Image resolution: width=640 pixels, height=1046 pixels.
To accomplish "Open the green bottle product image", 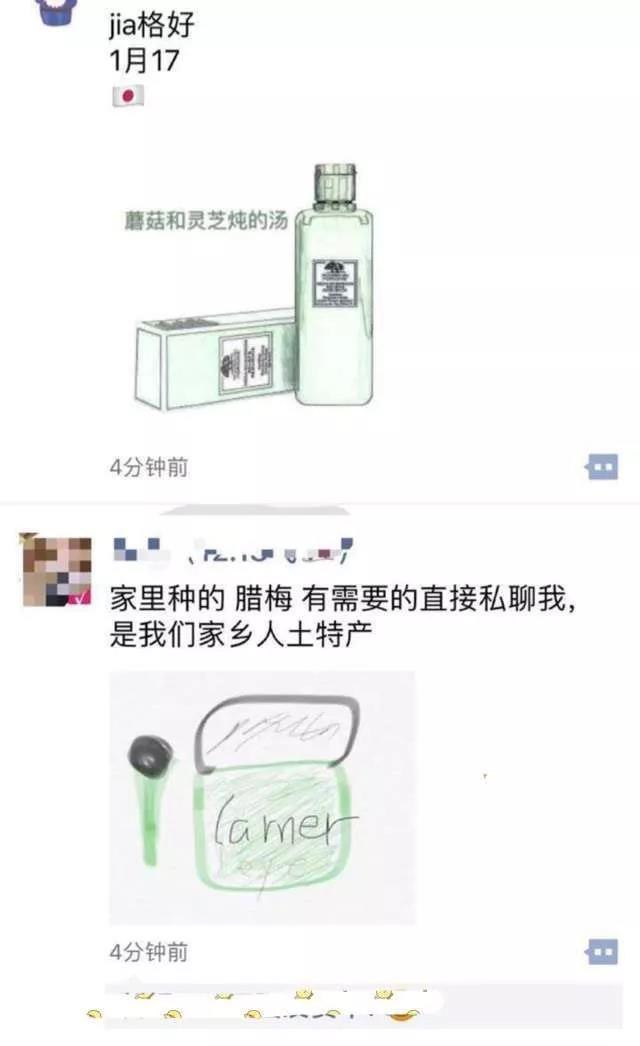I will 254,287.
